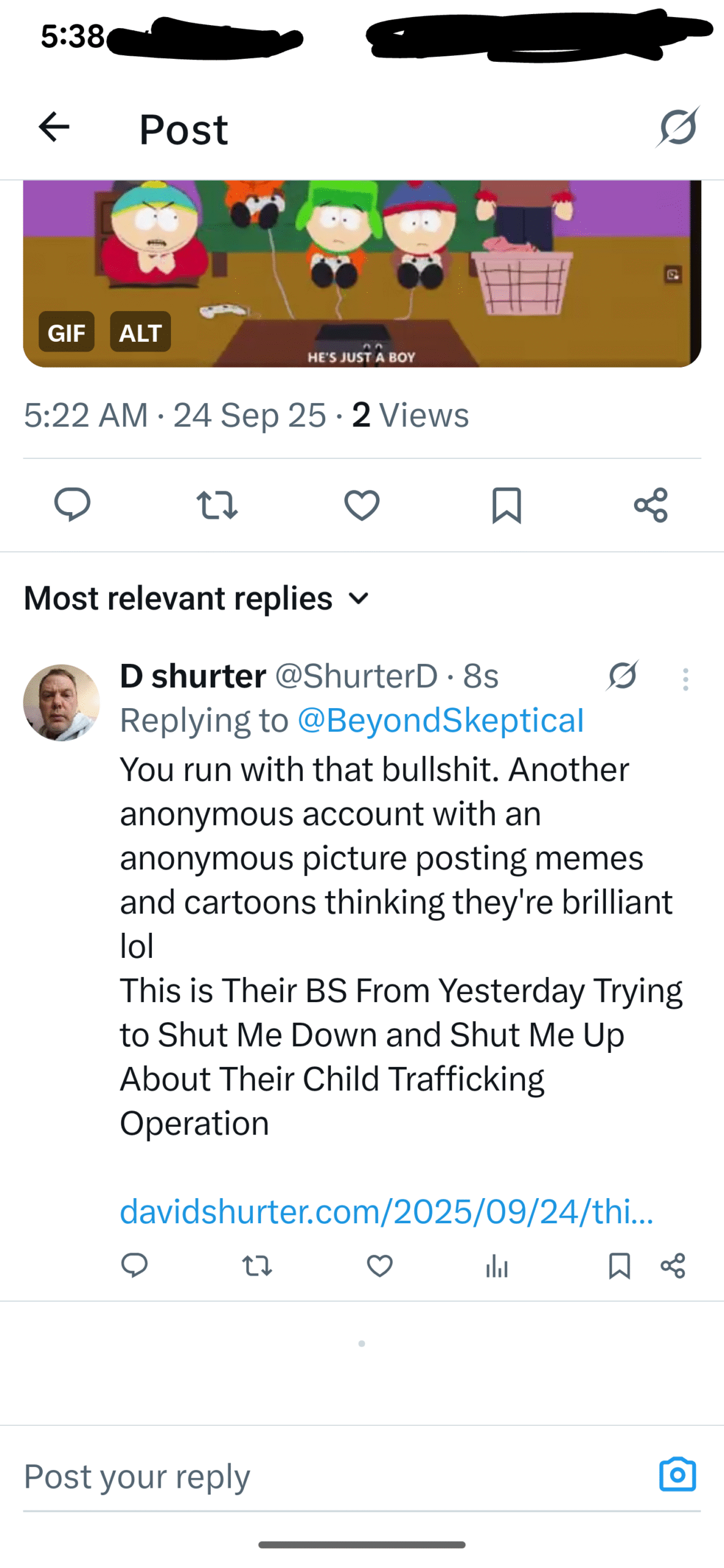Tap camera icon to attach photo

[677, 1474]
